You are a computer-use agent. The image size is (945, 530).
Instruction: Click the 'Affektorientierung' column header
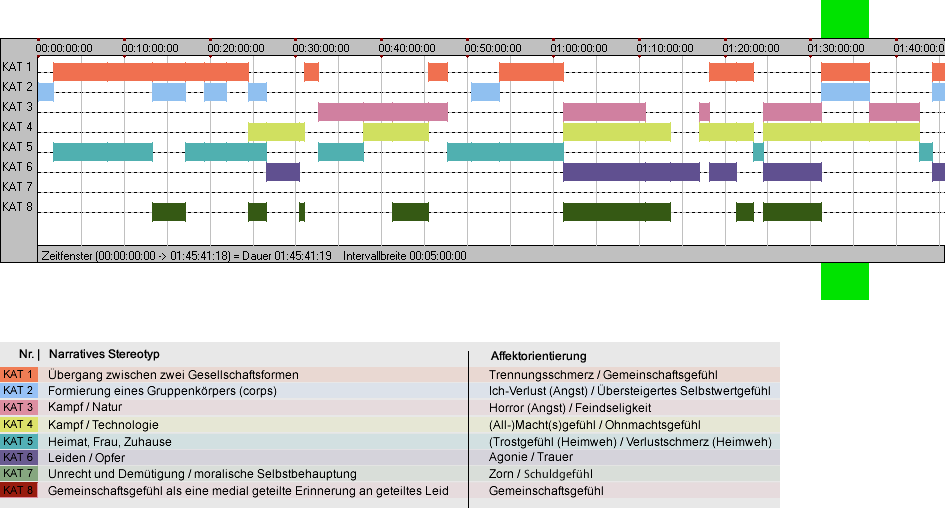pos(538,356)
